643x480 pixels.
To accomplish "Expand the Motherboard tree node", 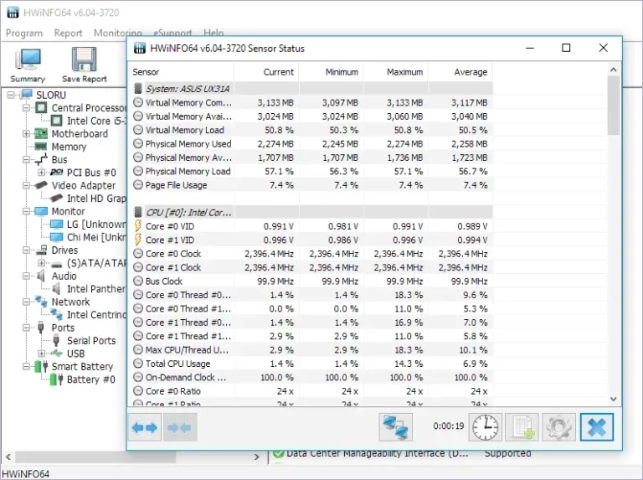I will coord(26,134).
